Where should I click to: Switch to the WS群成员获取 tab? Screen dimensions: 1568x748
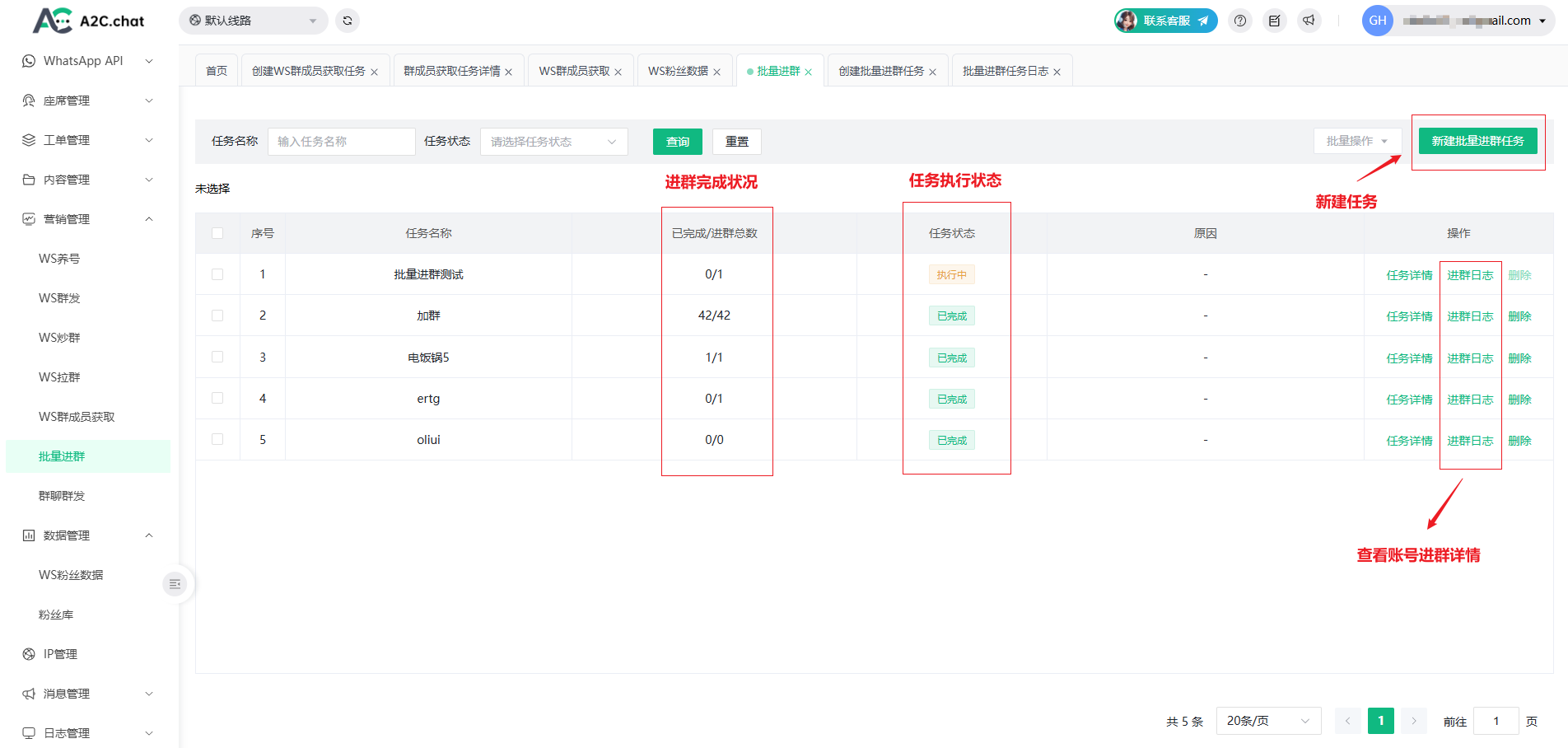click(x=574, y=71)
